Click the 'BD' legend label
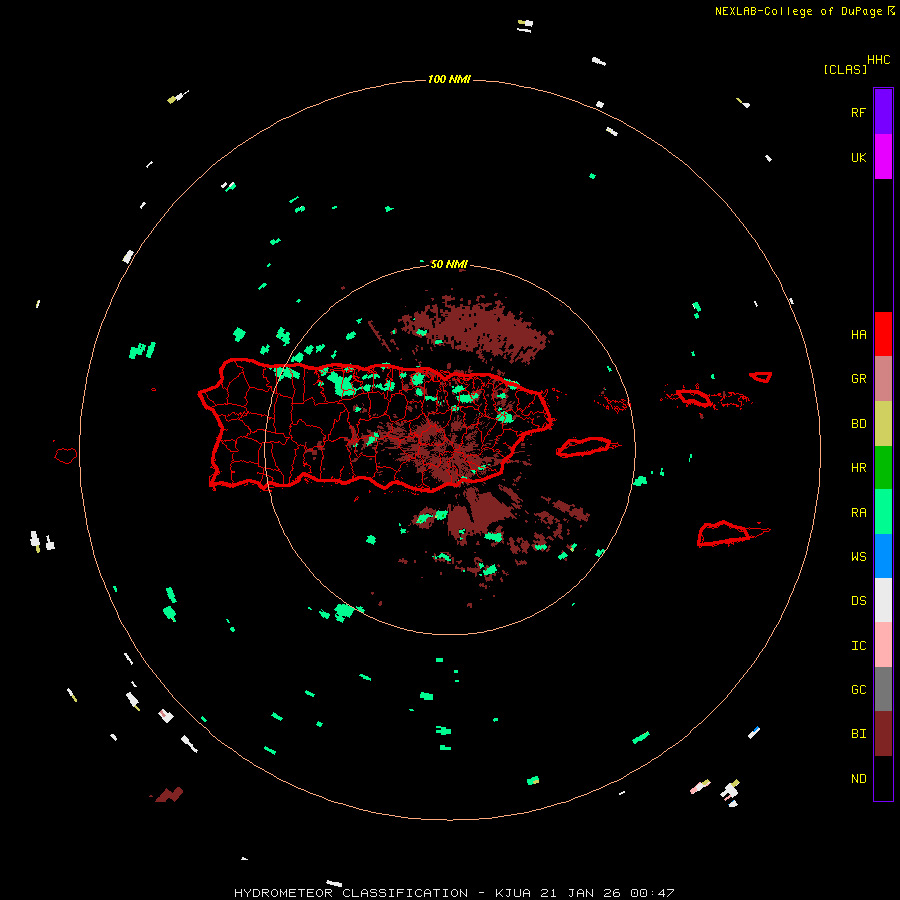 click(x=858, y=423)
